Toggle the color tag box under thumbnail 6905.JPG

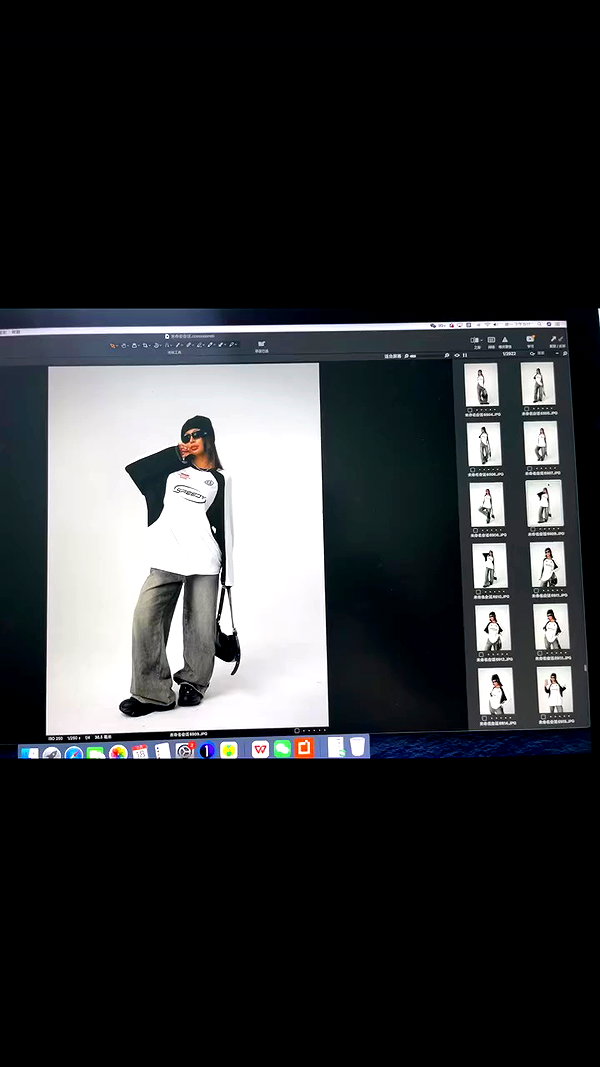click(527, 408)
